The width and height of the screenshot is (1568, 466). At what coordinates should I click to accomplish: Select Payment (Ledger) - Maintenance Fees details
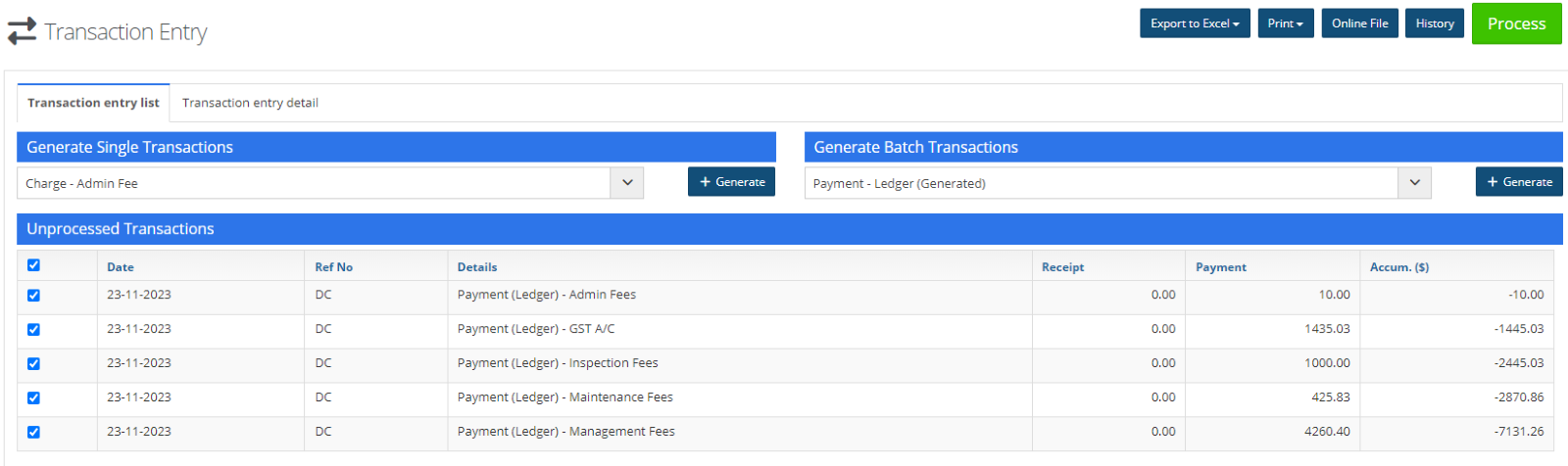coord(565,397)
